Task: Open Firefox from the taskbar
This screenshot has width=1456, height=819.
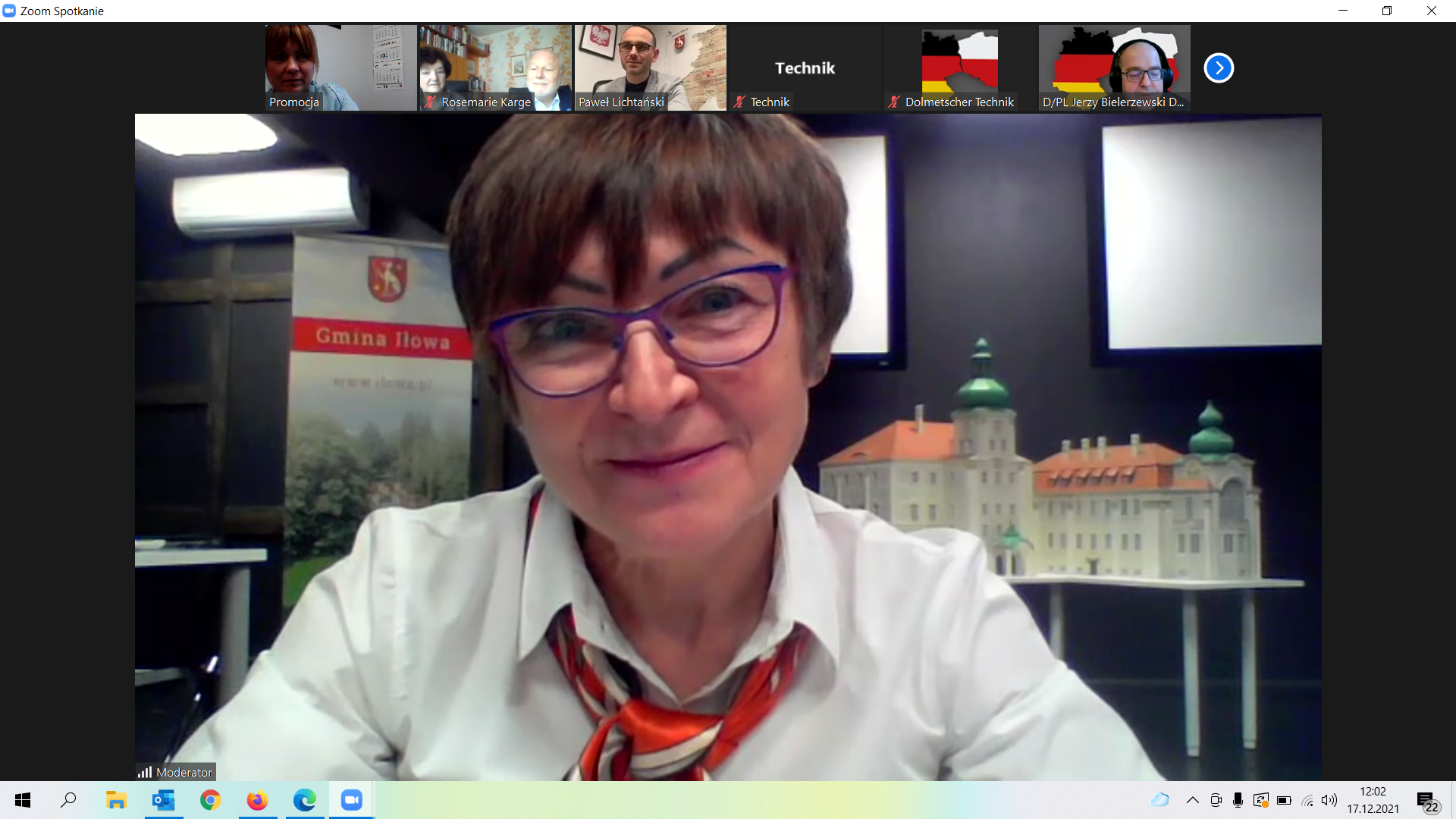Action: [257, 800]
